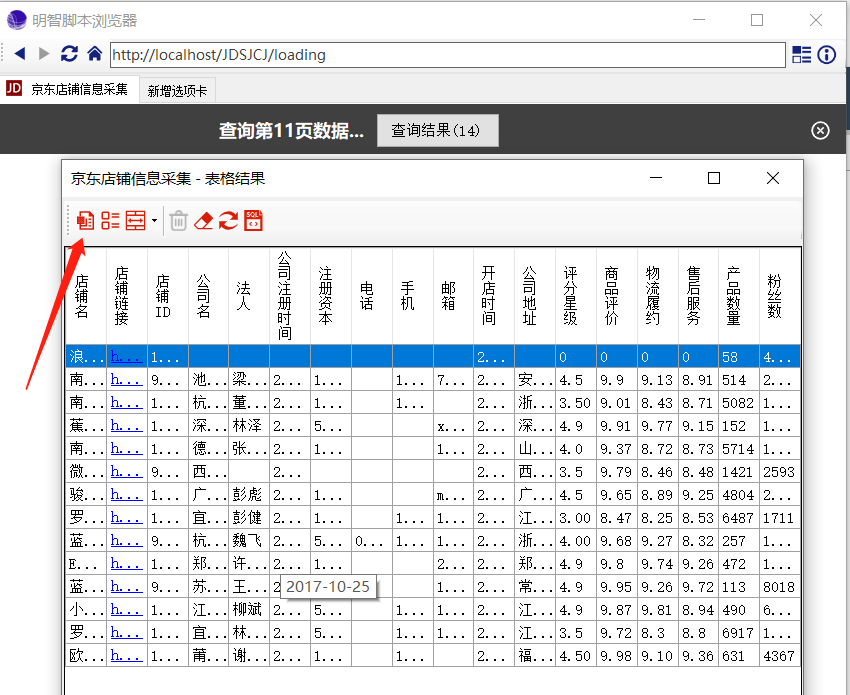Go to the home page icon
The image size is (850, 695).
[95, 54]
